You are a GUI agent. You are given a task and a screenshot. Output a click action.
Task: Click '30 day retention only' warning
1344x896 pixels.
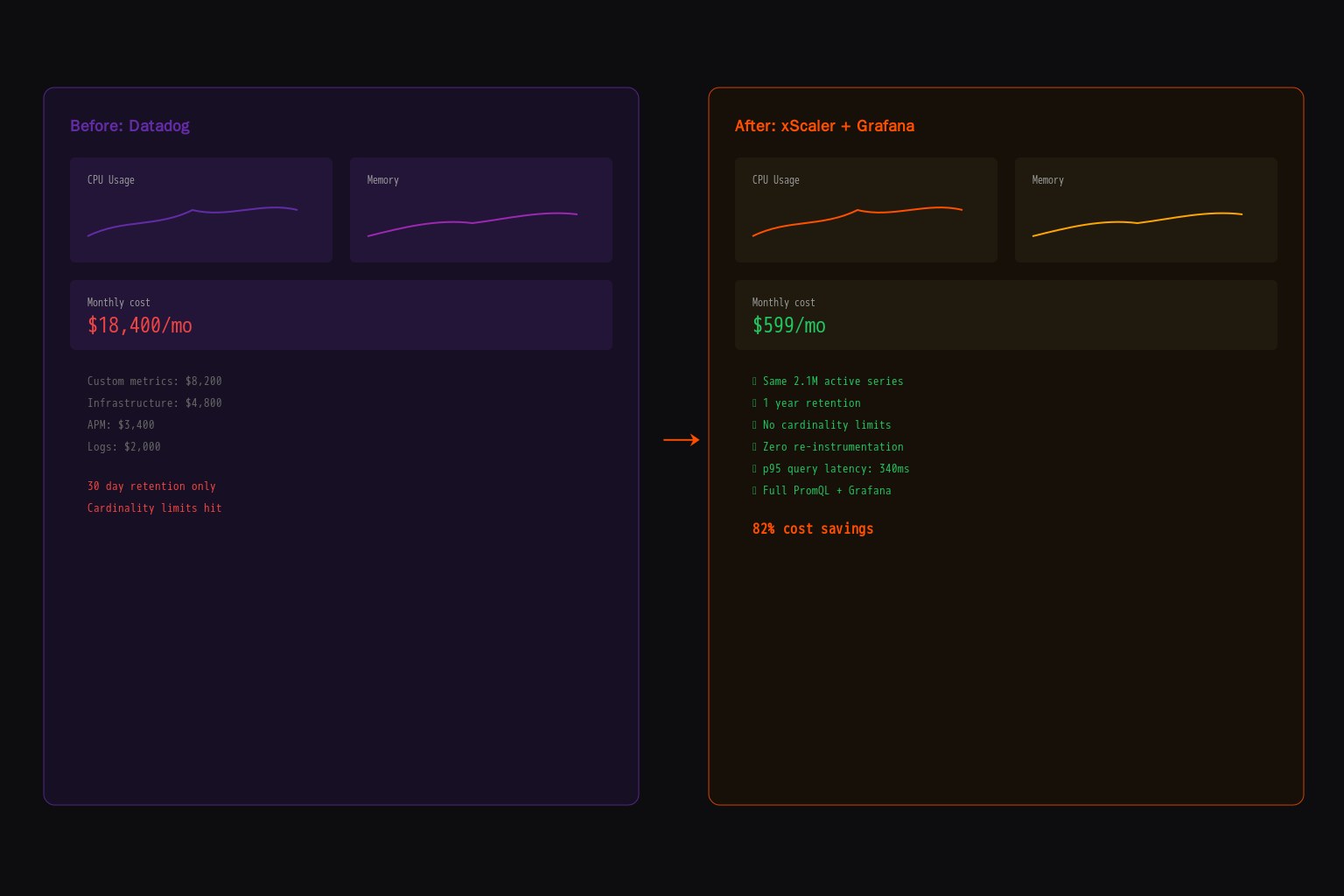[151, 486]
